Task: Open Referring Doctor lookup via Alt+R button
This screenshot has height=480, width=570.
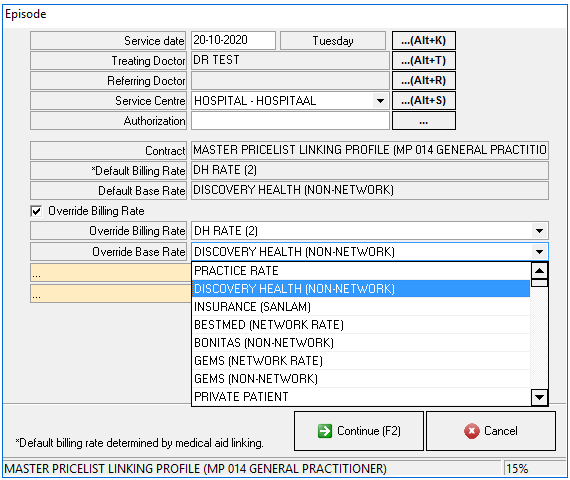Action: tap(424, 80)
